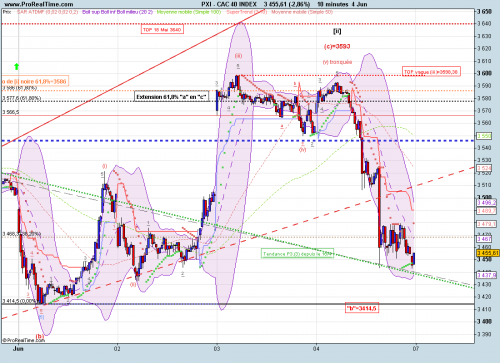Image resolution: width=500 pixels, height=363 pixels.
Task: Click the PXI - CAC 40 INDEX title
Action: click(x=229, y=4)
